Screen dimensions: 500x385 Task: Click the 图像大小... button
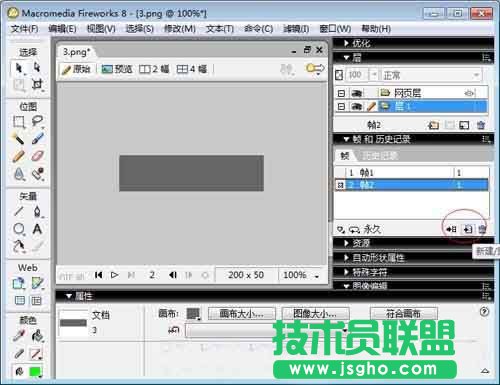[x=315, y=314]
